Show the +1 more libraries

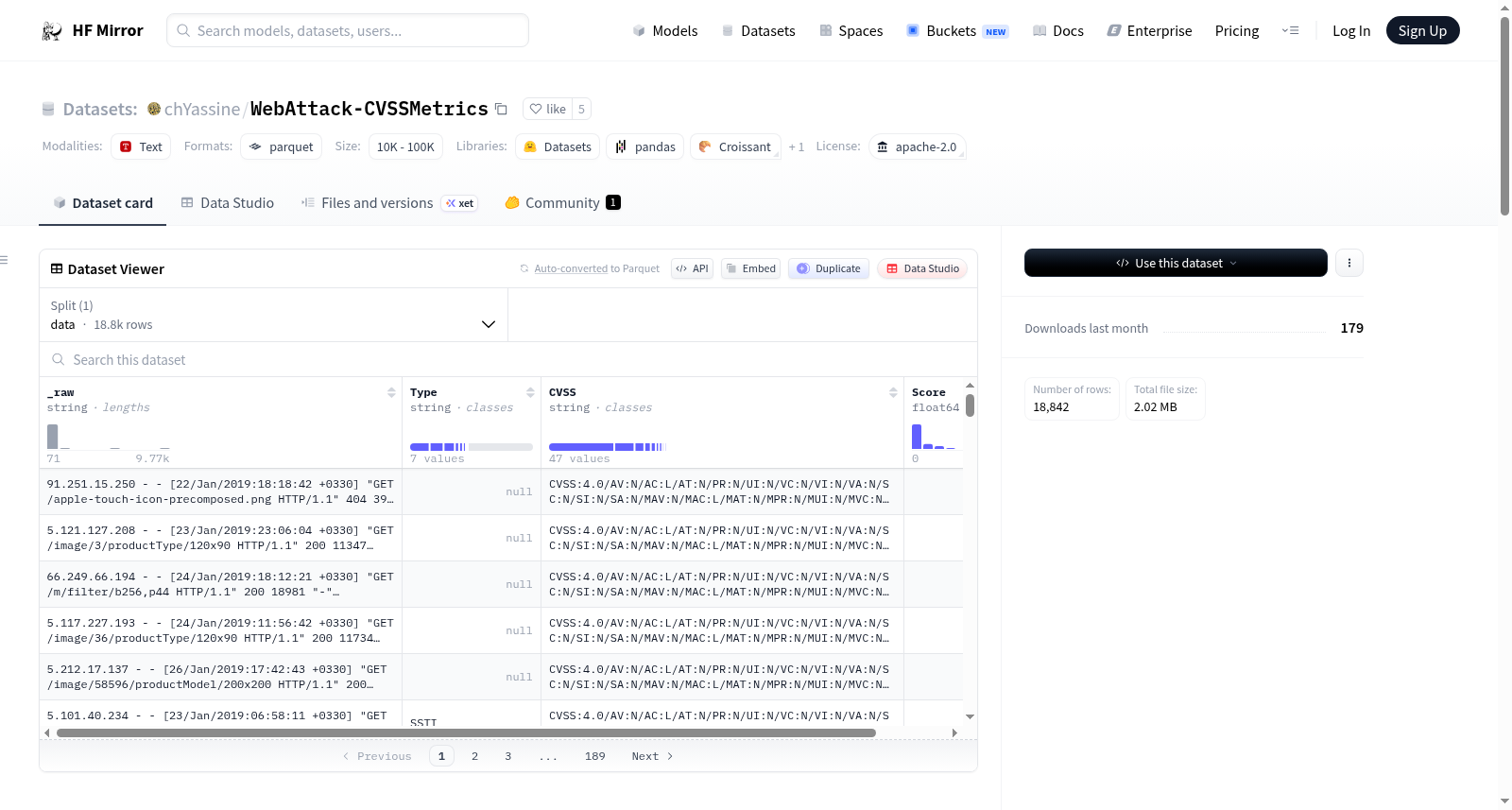click(x=797, y=146)
